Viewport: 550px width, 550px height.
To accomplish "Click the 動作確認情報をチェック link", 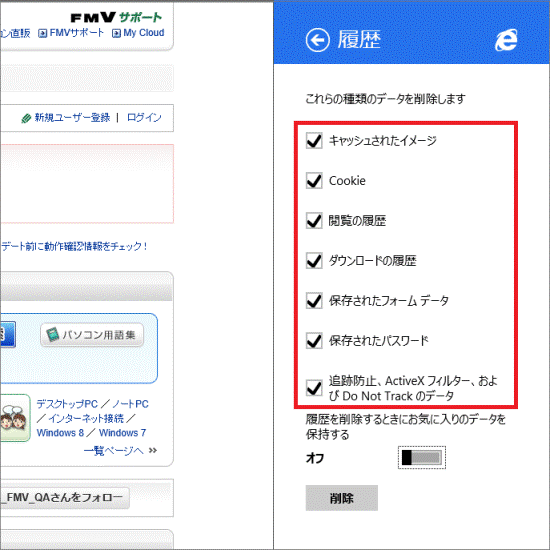I will (x=74, y=246).
